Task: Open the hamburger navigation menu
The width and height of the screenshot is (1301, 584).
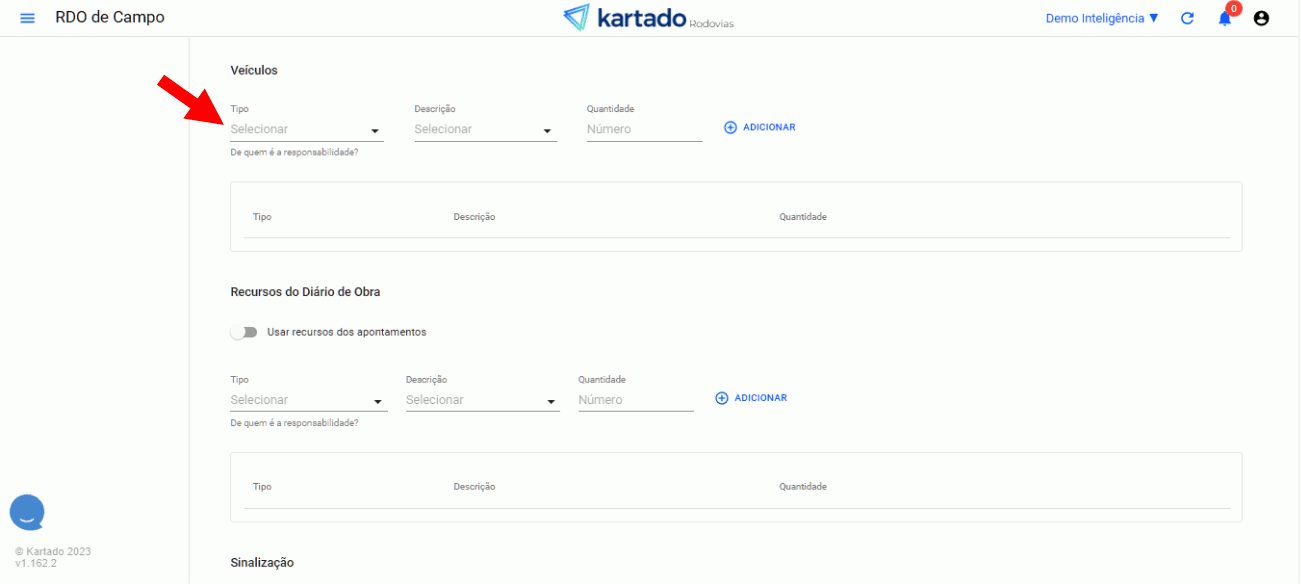Action: point(27,18)
